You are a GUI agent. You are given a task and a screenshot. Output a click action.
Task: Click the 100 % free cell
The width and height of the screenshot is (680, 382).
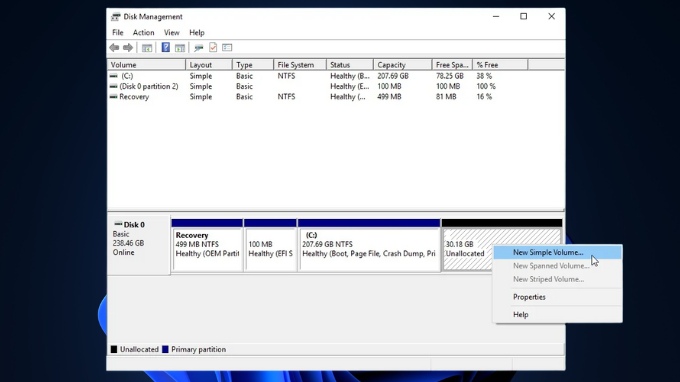(486, 86)
